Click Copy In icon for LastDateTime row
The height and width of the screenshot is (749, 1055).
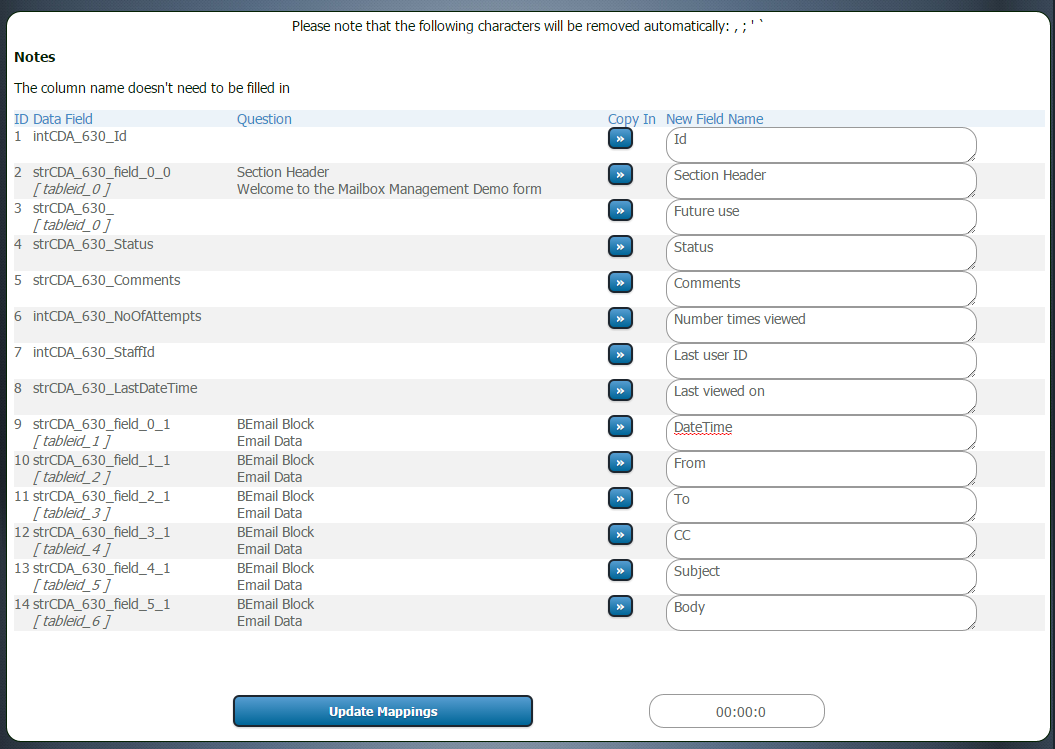pyautogui.click(x=620, y=390)
